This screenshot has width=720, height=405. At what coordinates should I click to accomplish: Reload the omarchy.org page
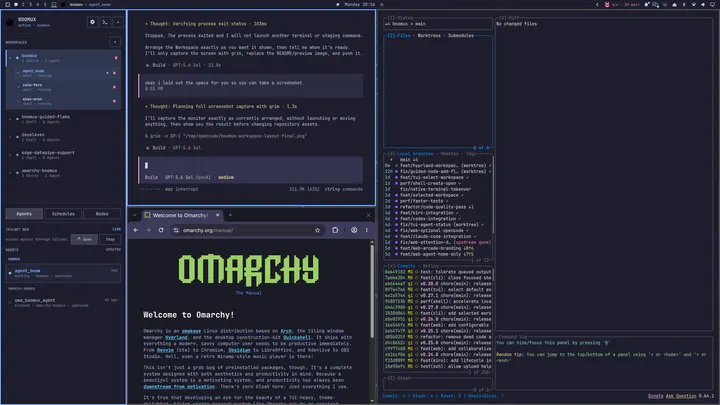161,230
